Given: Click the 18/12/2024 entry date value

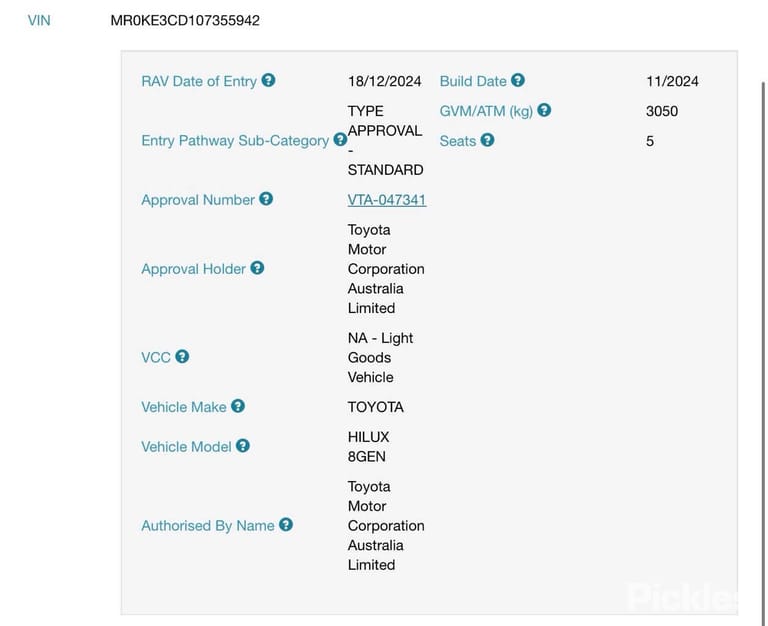Looking at the screenshot, I should [x=385, y=81].
